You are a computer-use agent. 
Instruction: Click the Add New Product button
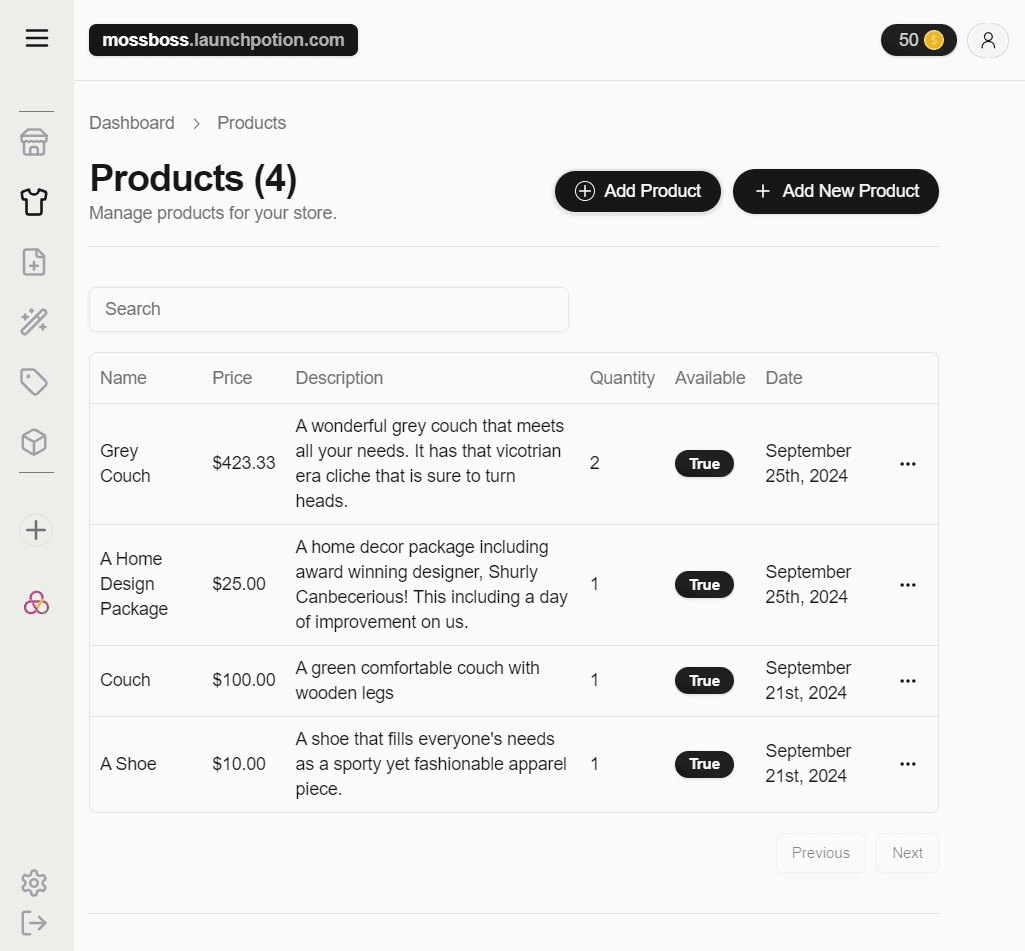[x=835, y=191]
